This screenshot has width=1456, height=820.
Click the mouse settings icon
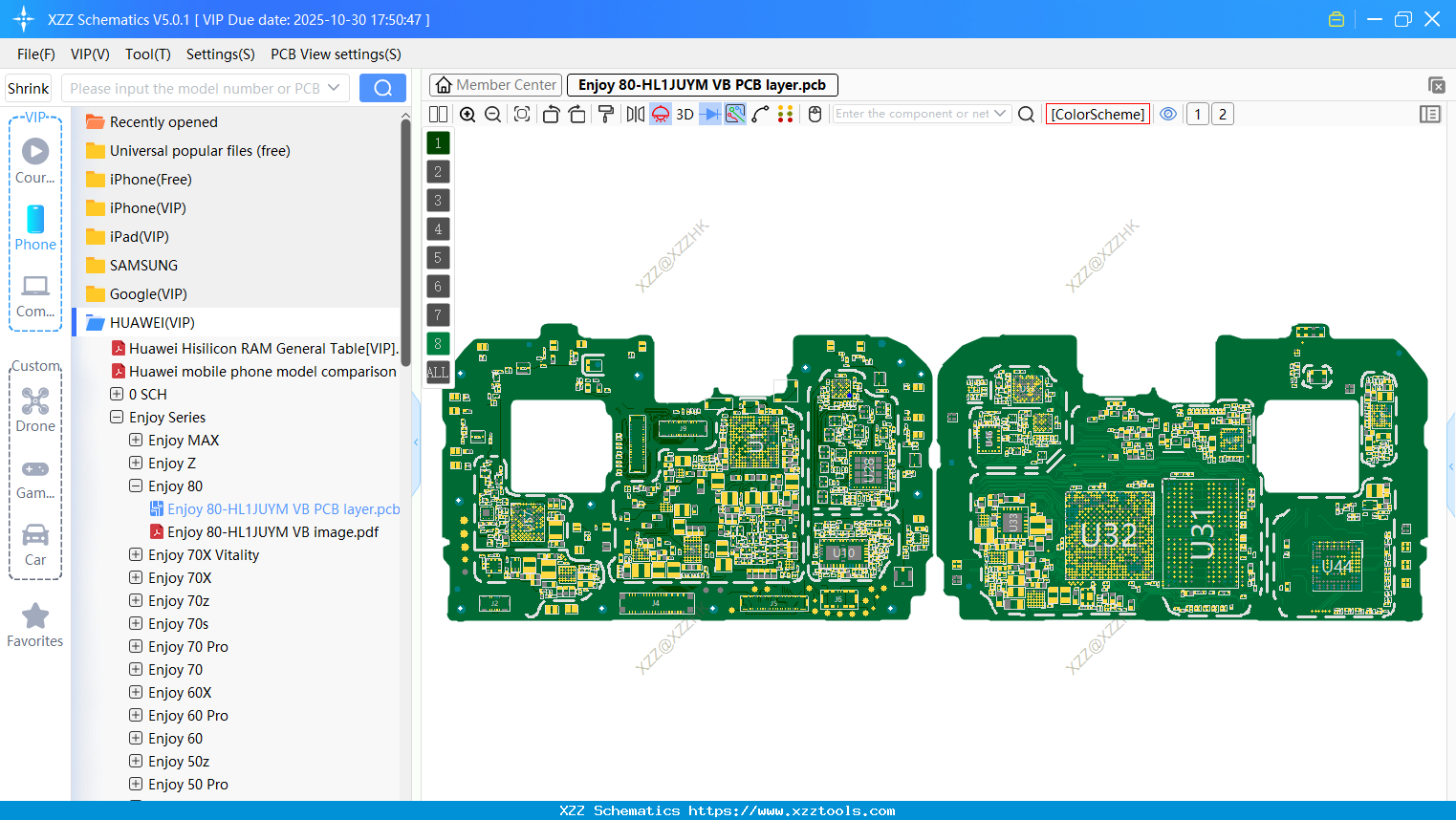point(815,114)
